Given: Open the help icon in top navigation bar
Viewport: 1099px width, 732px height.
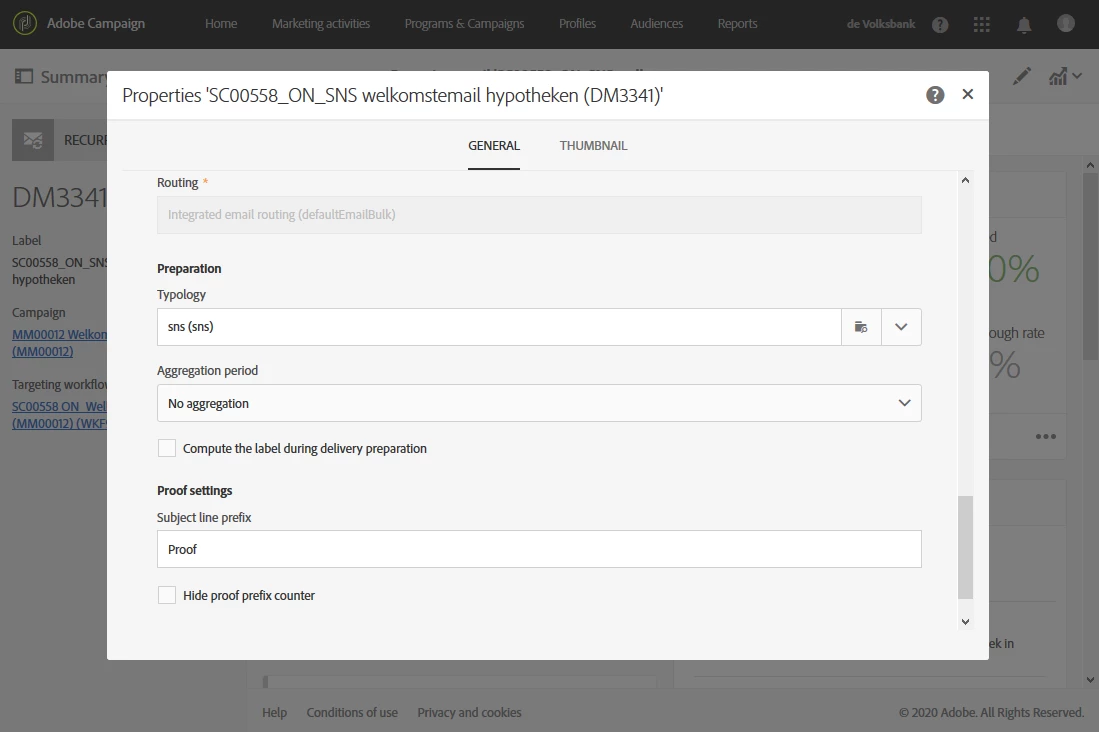Looking at the screenshot, I should pyautogui.click(x=940, y=25).
